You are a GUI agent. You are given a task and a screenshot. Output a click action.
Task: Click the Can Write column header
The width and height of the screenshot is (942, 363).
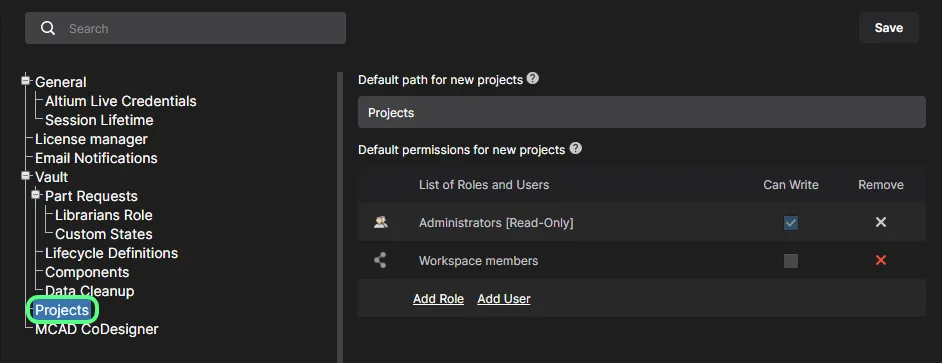coord(791,185)
